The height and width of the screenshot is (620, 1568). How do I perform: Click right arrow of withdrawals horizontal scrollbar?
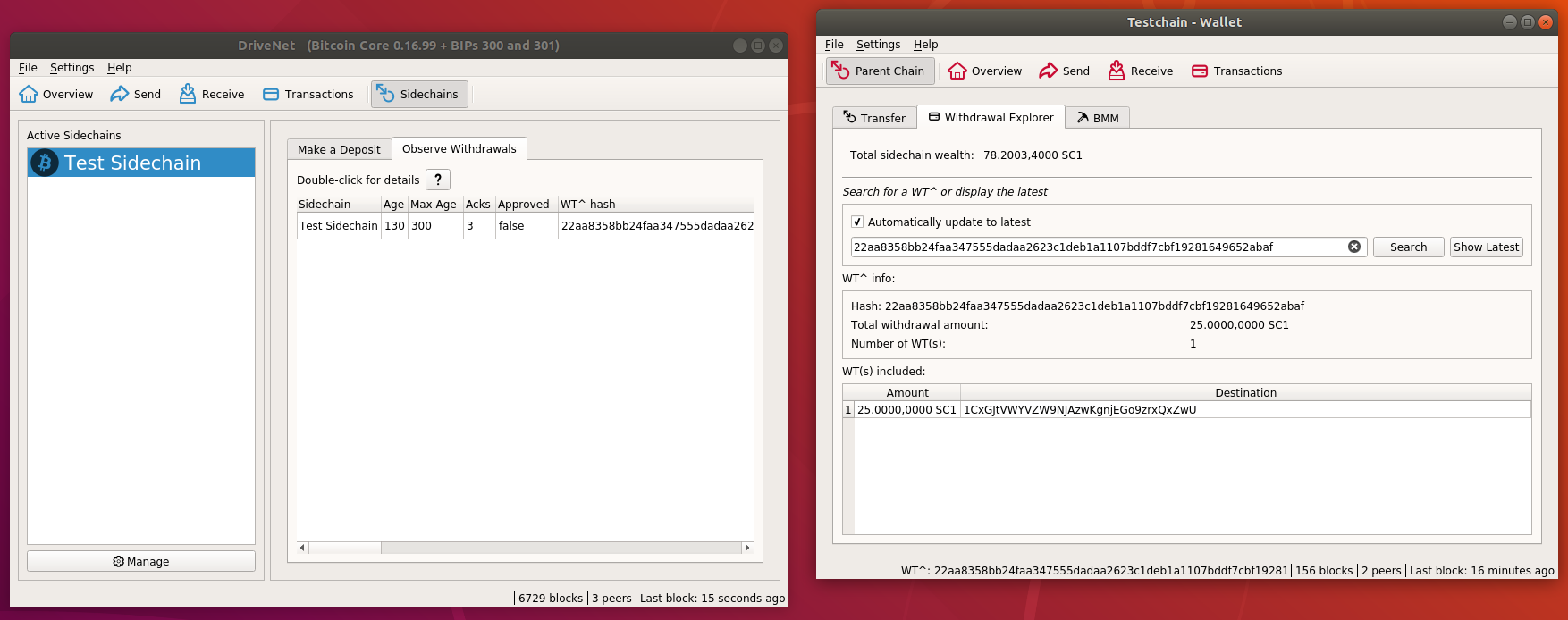pos(747,548)
